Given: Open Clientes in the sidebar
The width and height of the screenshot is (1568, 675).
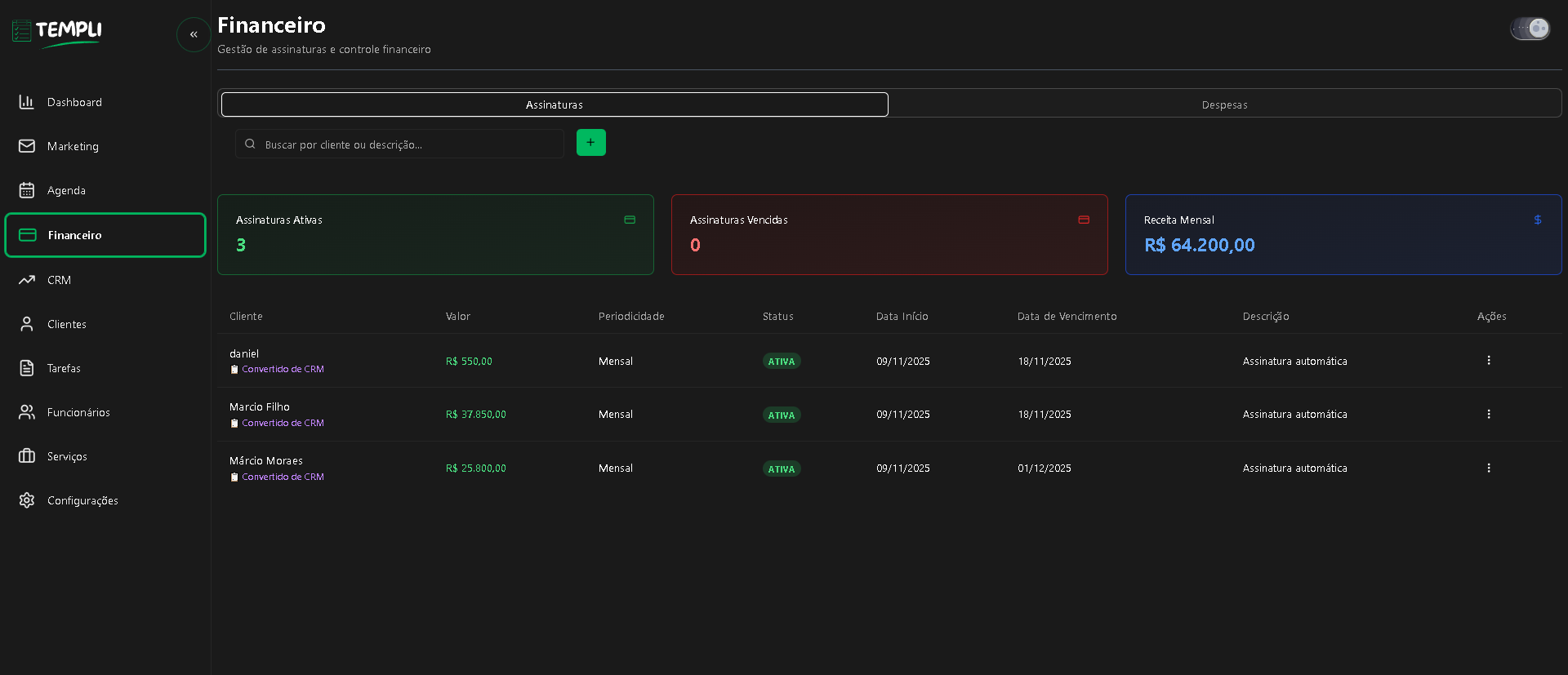Looking at the screenshot, I should pyautogui.click(x=105, y=324).
